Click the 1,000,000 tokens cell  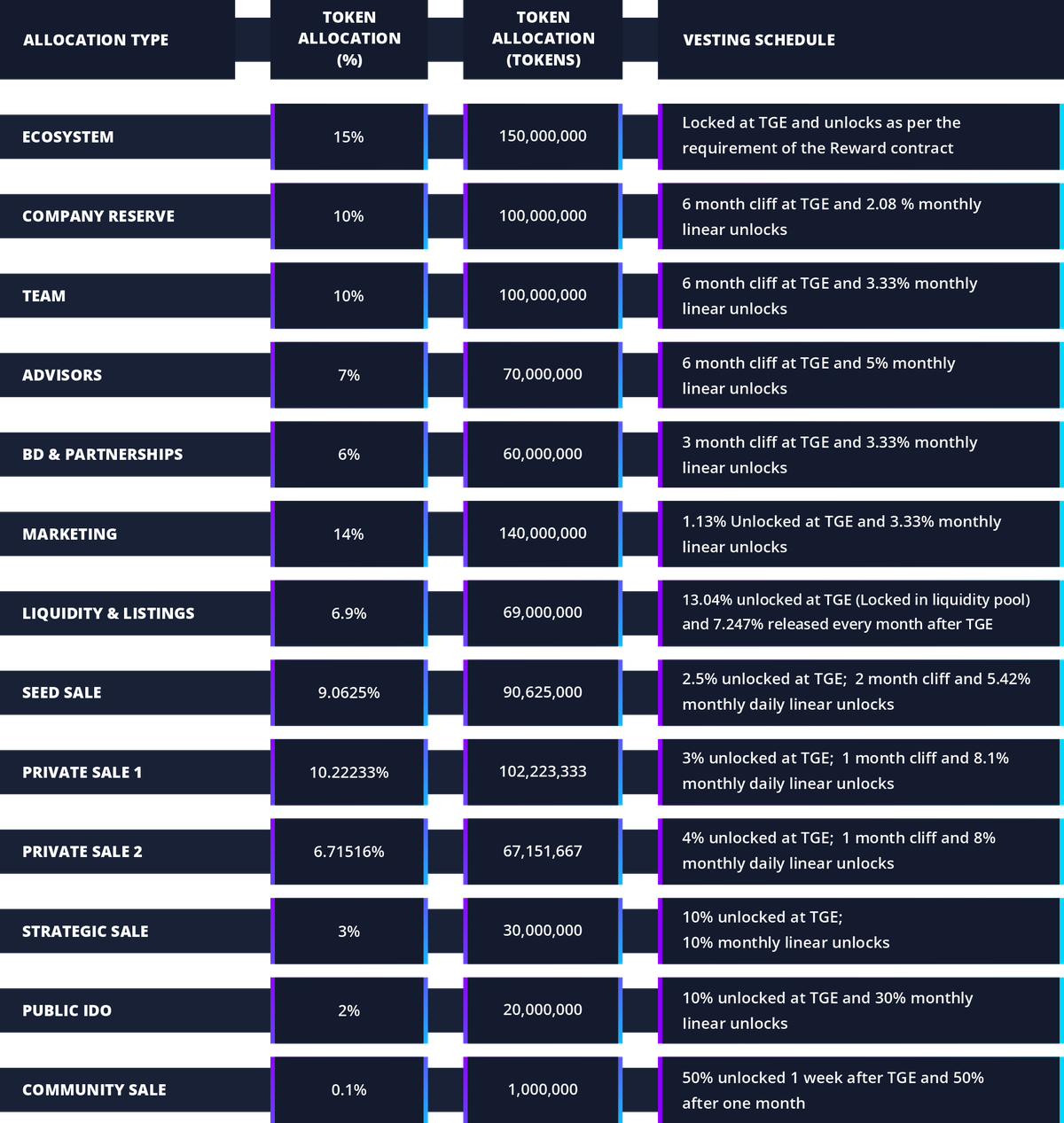(x=543, y=1089)
